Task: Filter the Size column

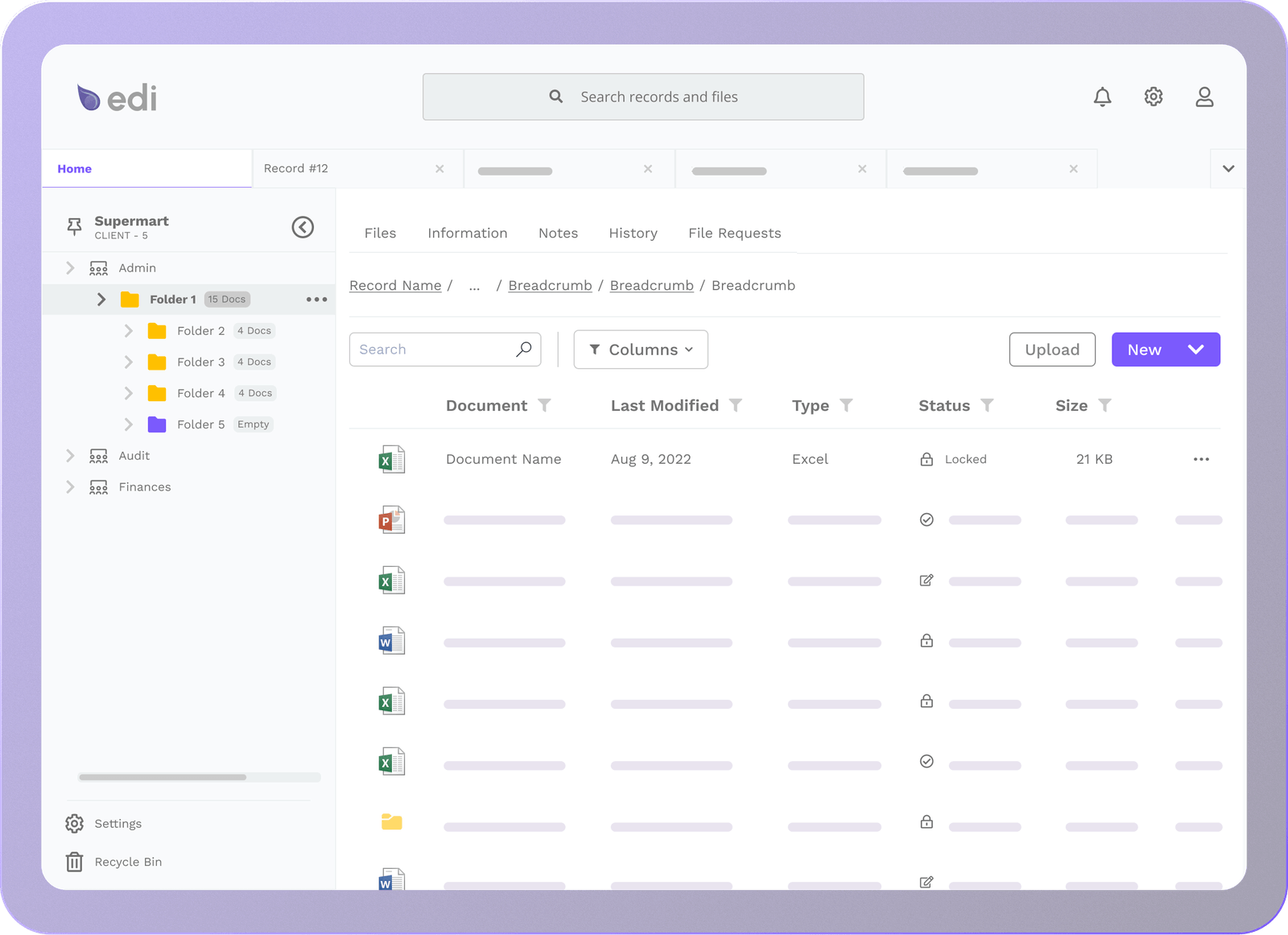Action: pos(1104,405)
